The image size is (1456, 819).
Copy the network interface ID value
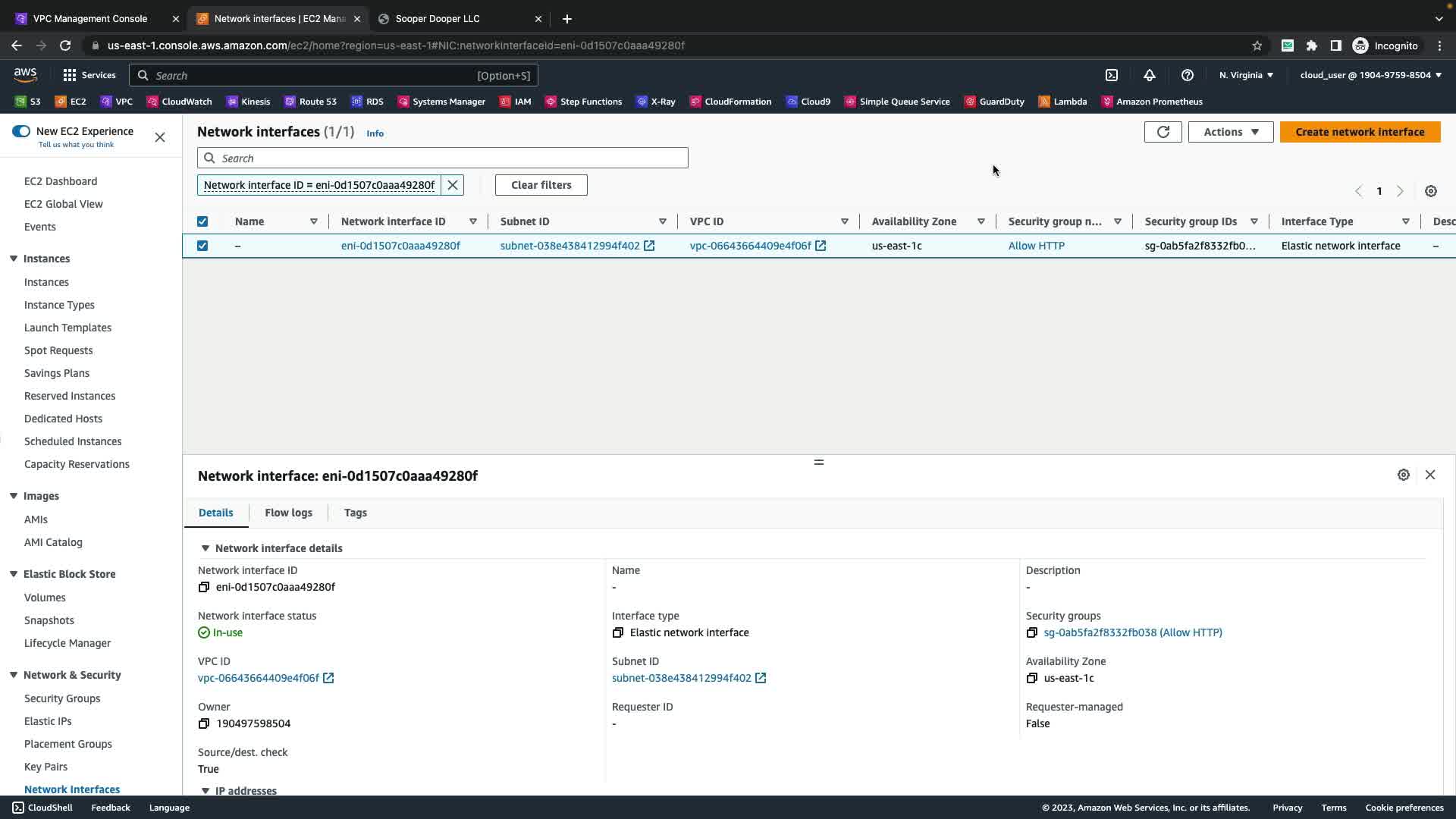[x=204, y=587]
